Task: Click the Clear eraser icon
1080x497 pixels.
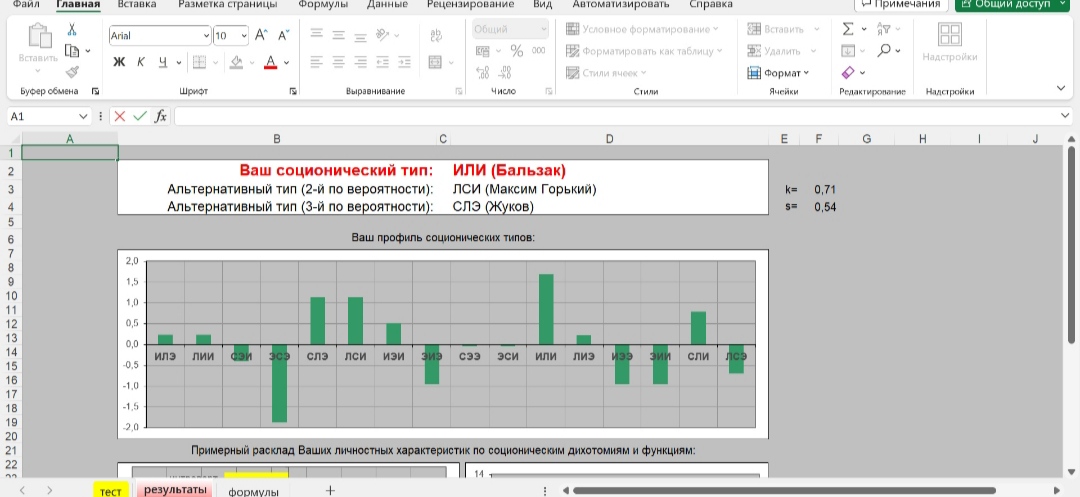Action: 848,72
